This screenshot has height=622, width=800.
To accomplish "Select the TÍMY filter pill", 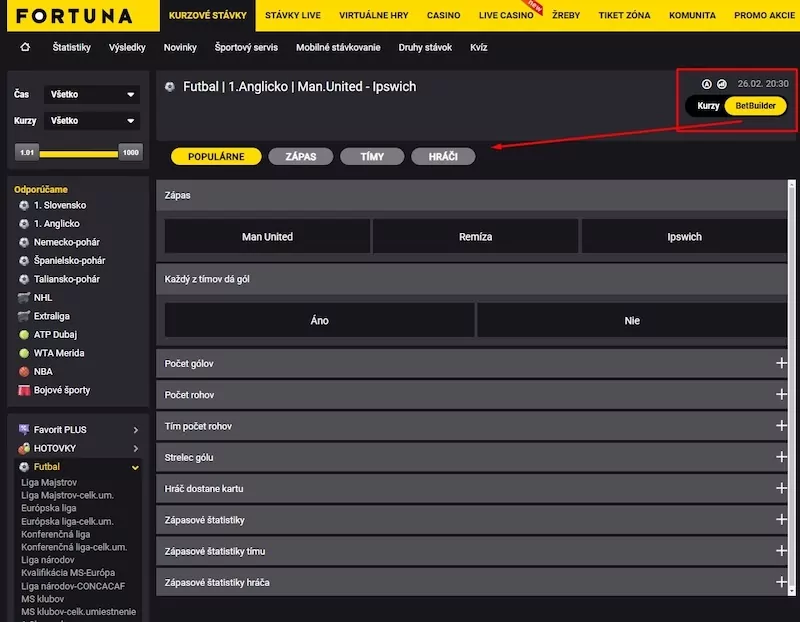I will [372, 156].
